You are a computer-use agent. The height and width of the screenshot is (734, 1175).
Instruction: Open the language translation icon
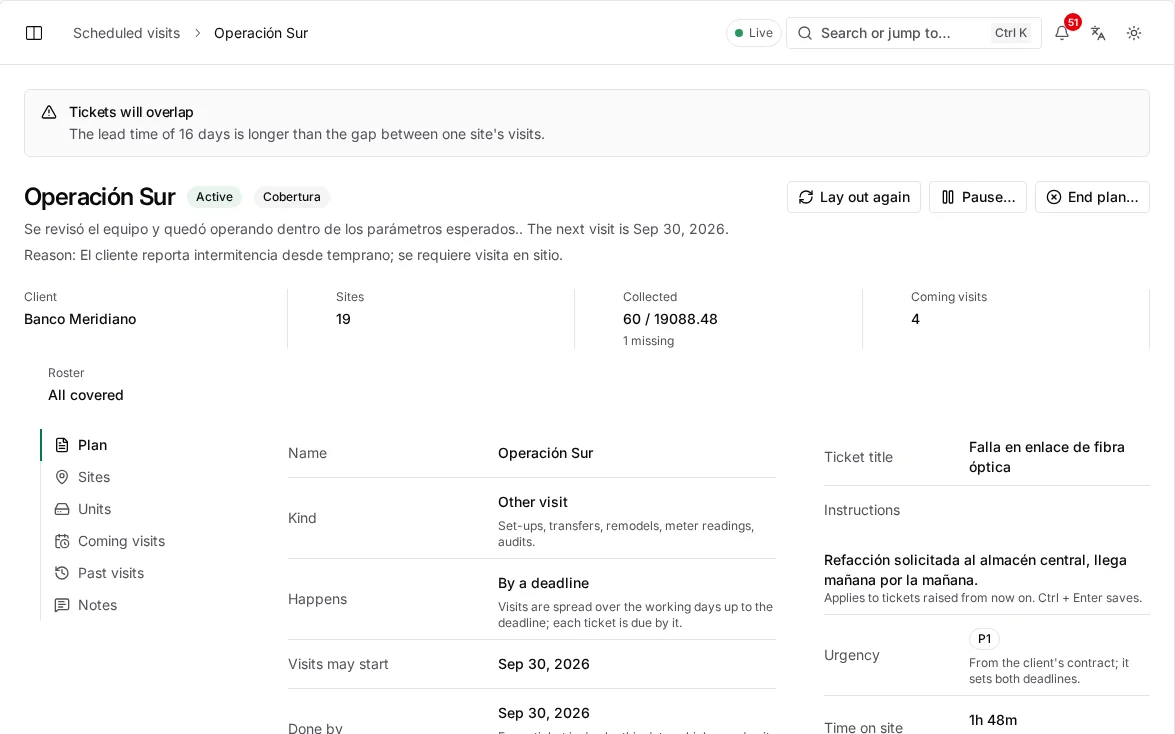[x=1098, y=33]
